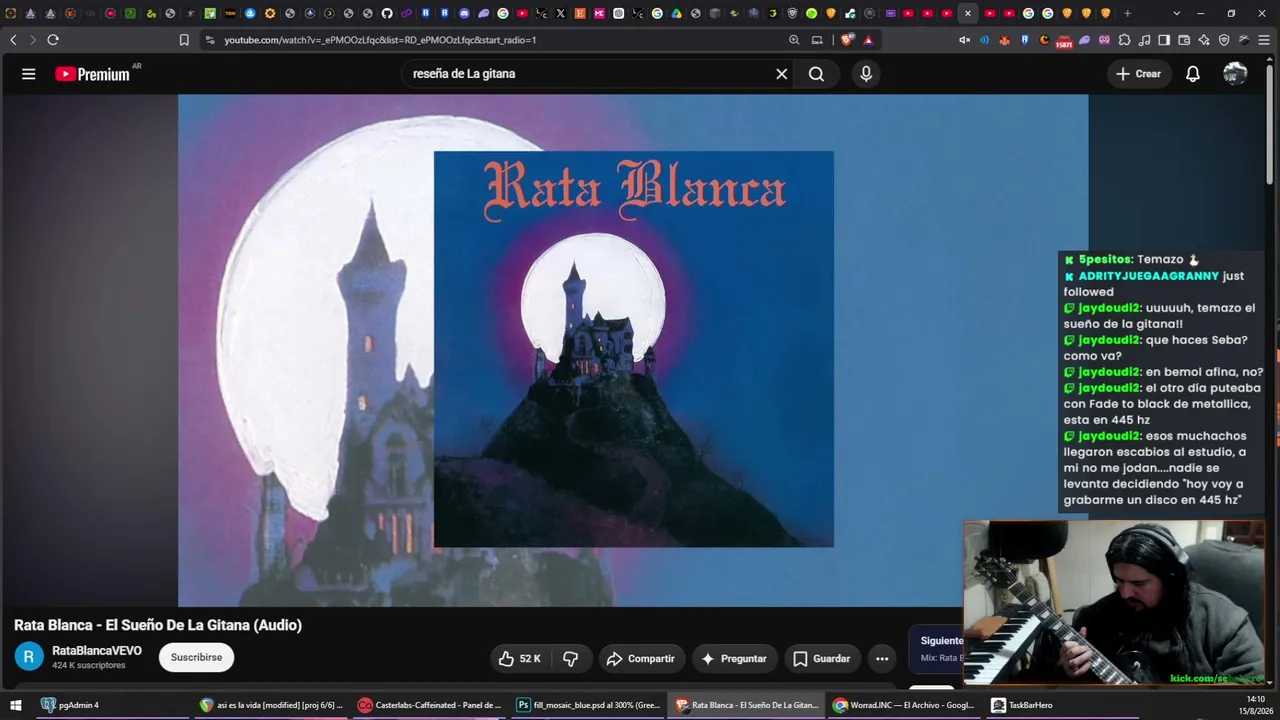Run the YouTube search with magnifier button

pos(816,74)
